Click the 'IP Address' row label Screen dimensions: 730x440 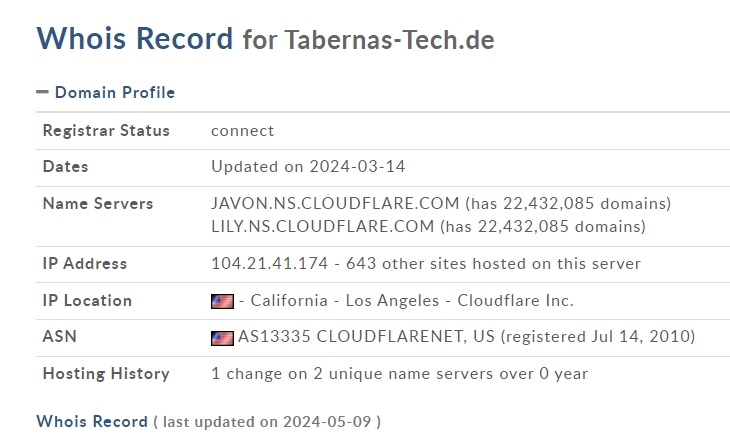pos(85,264)
